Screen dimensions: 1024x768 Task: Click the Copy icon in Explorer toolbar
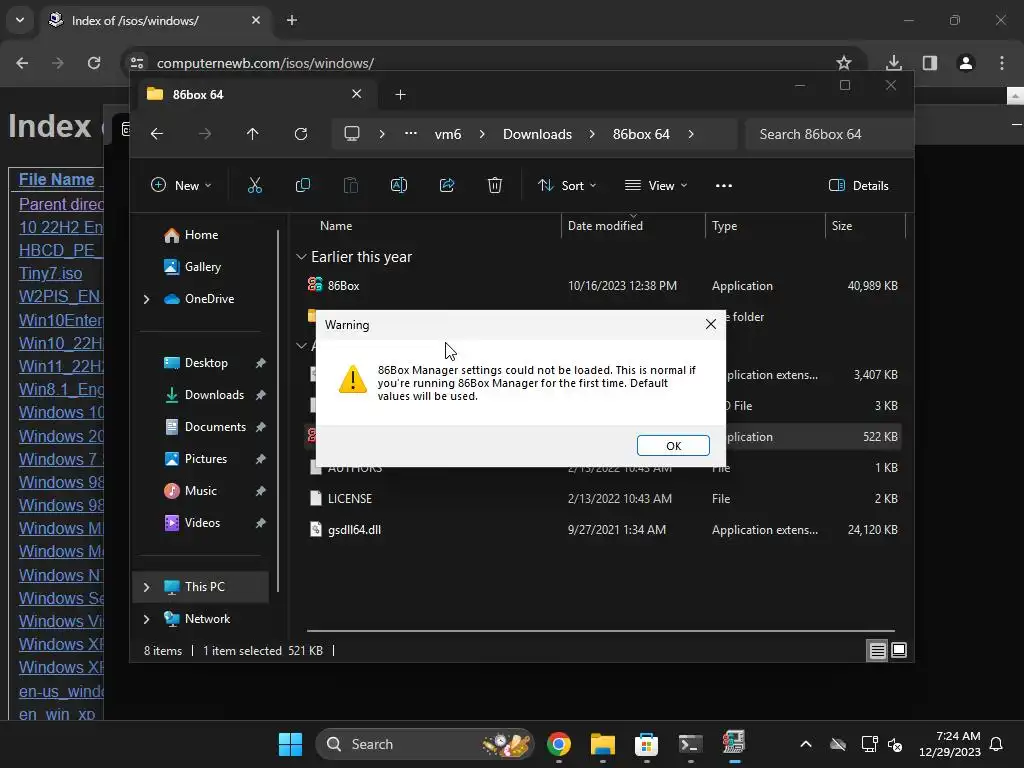tap(302, 185)
